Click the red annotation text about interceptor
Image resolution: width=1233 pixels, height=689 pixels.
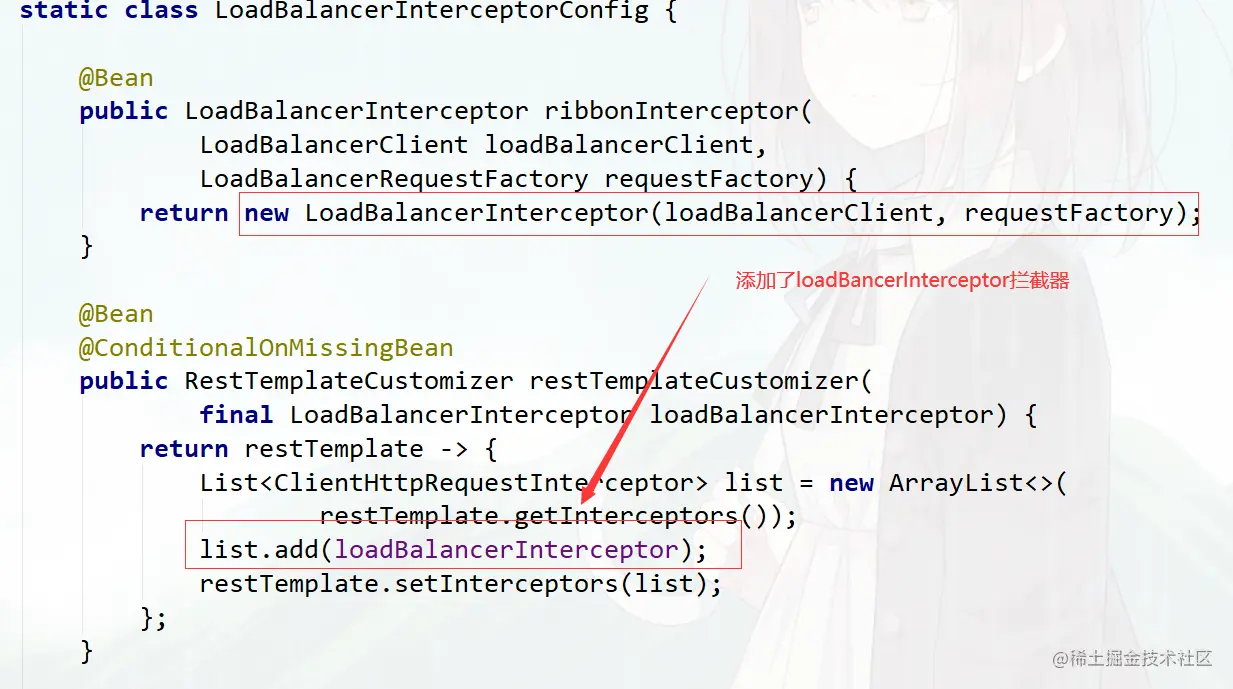903,281
